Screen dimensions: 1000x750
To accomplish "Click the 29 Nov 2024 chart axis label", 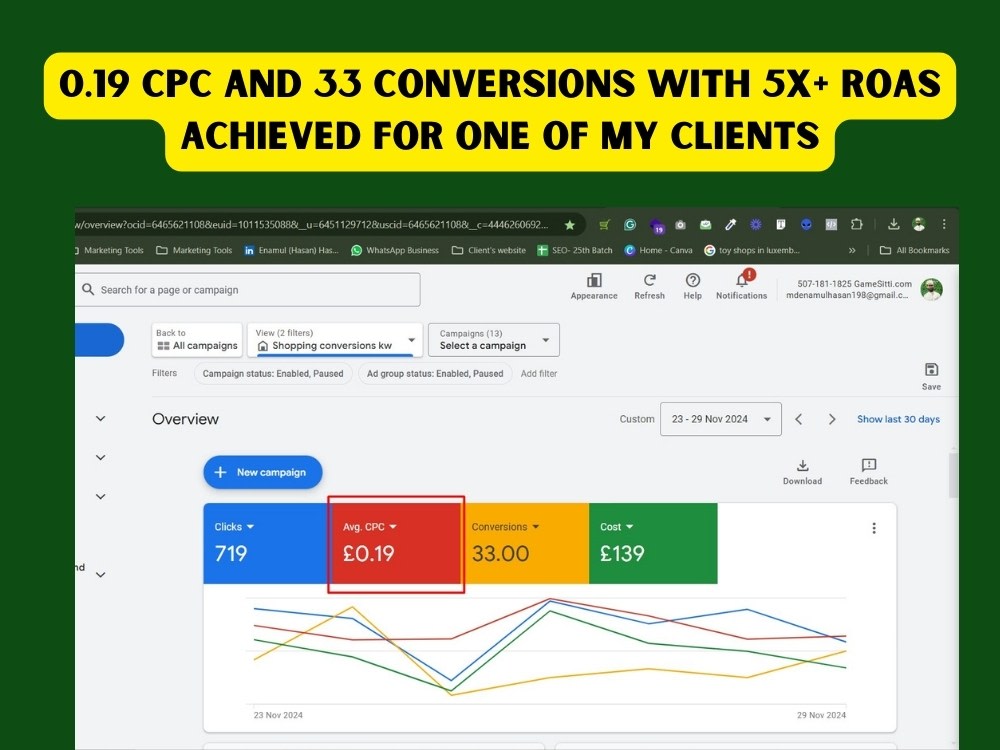I will pos(821,715).
